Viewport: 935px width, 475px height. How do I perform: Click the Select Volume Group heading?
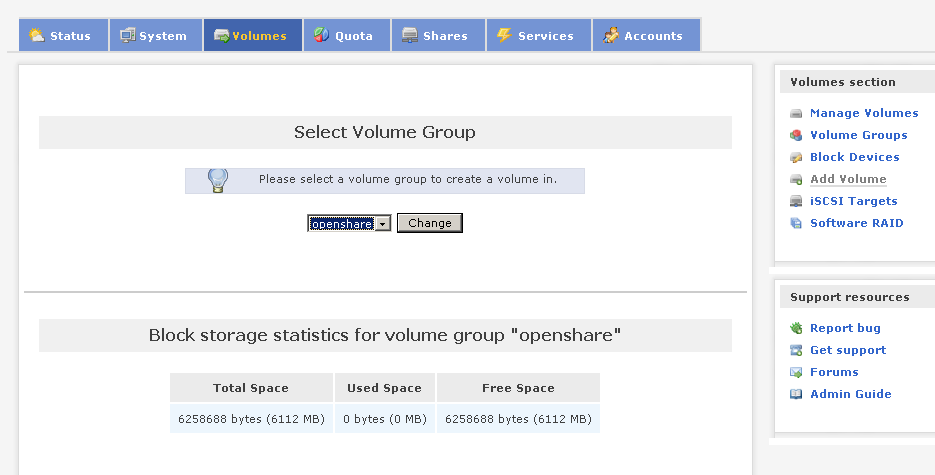[x=385, y=132]
